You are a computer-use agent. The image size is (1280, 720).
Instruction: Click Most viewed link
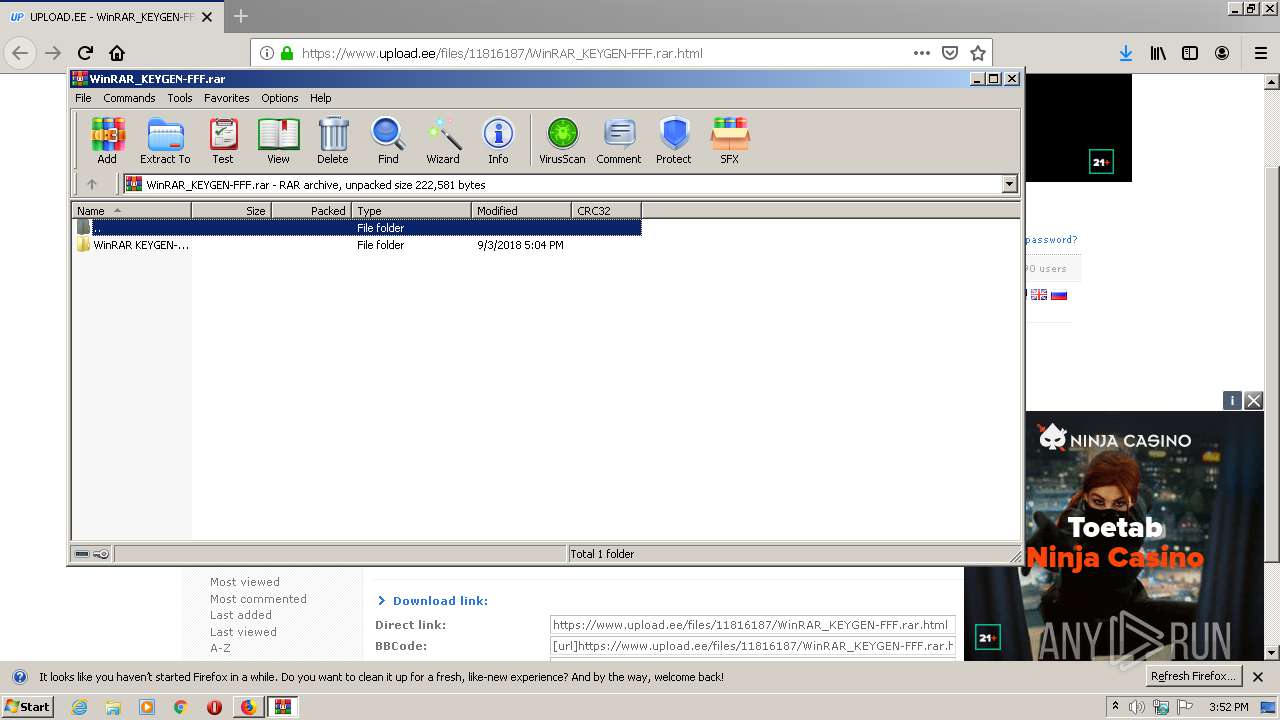[245, 582]
